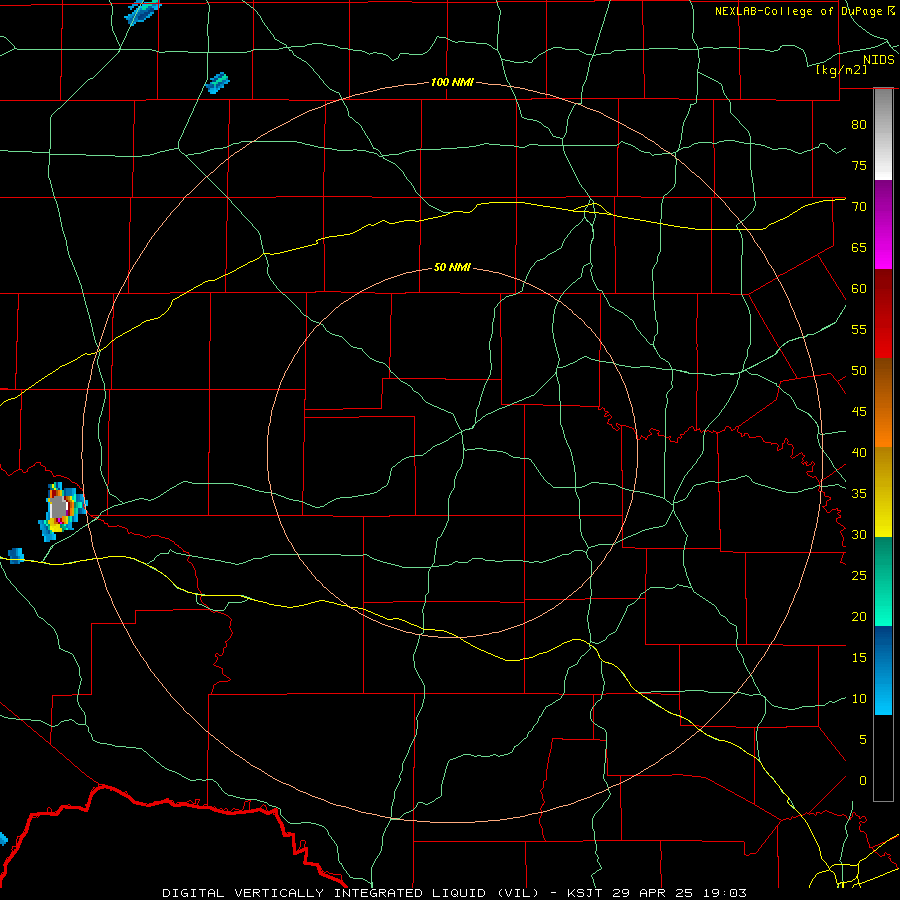This screenshot has width=900, height=900.
Task: Click the small blue echo below the storm cell
Action: (x=15, y=556)
